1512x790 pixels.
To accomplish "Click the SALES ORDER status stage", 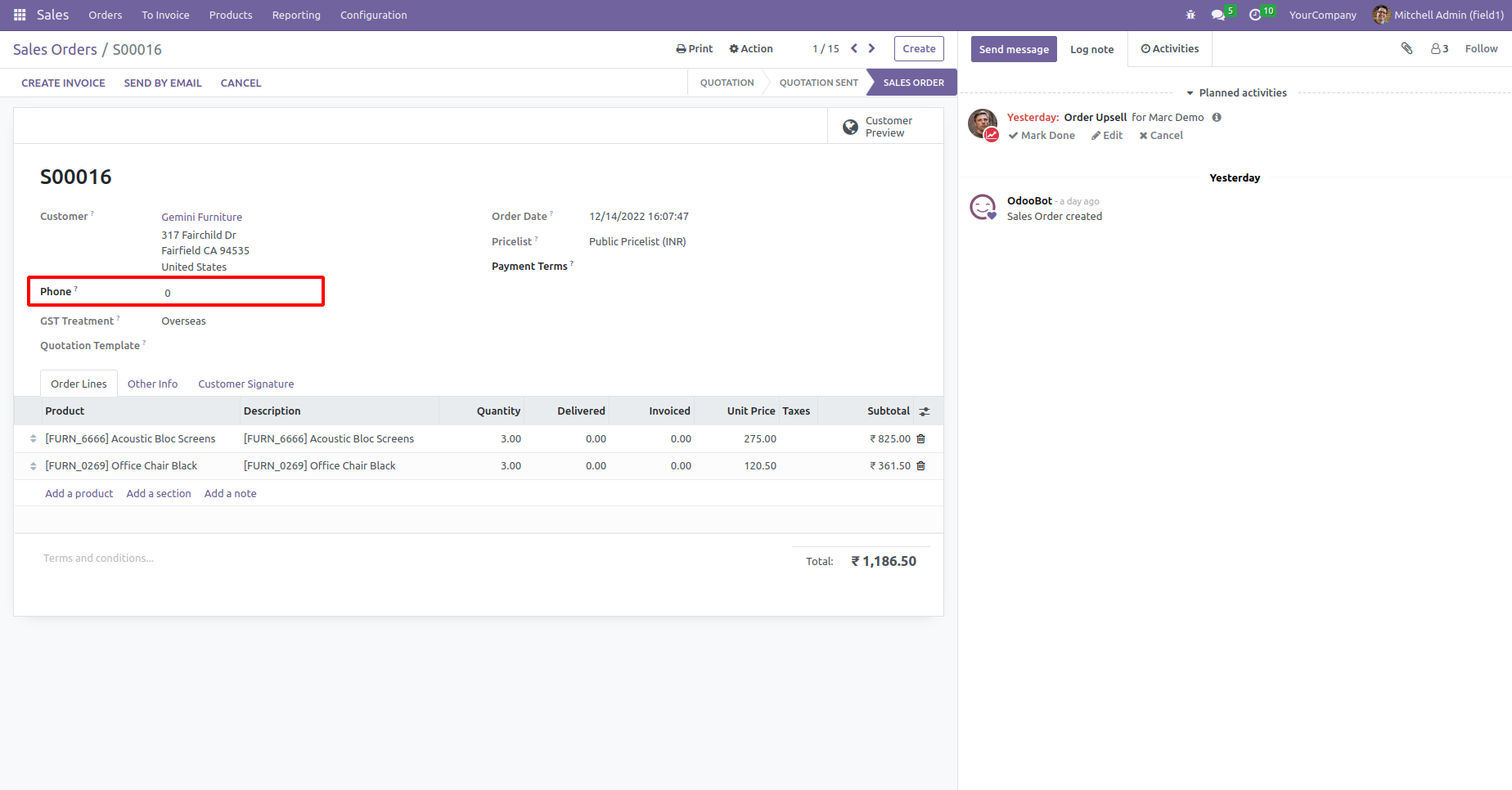I will pos(913,83).
